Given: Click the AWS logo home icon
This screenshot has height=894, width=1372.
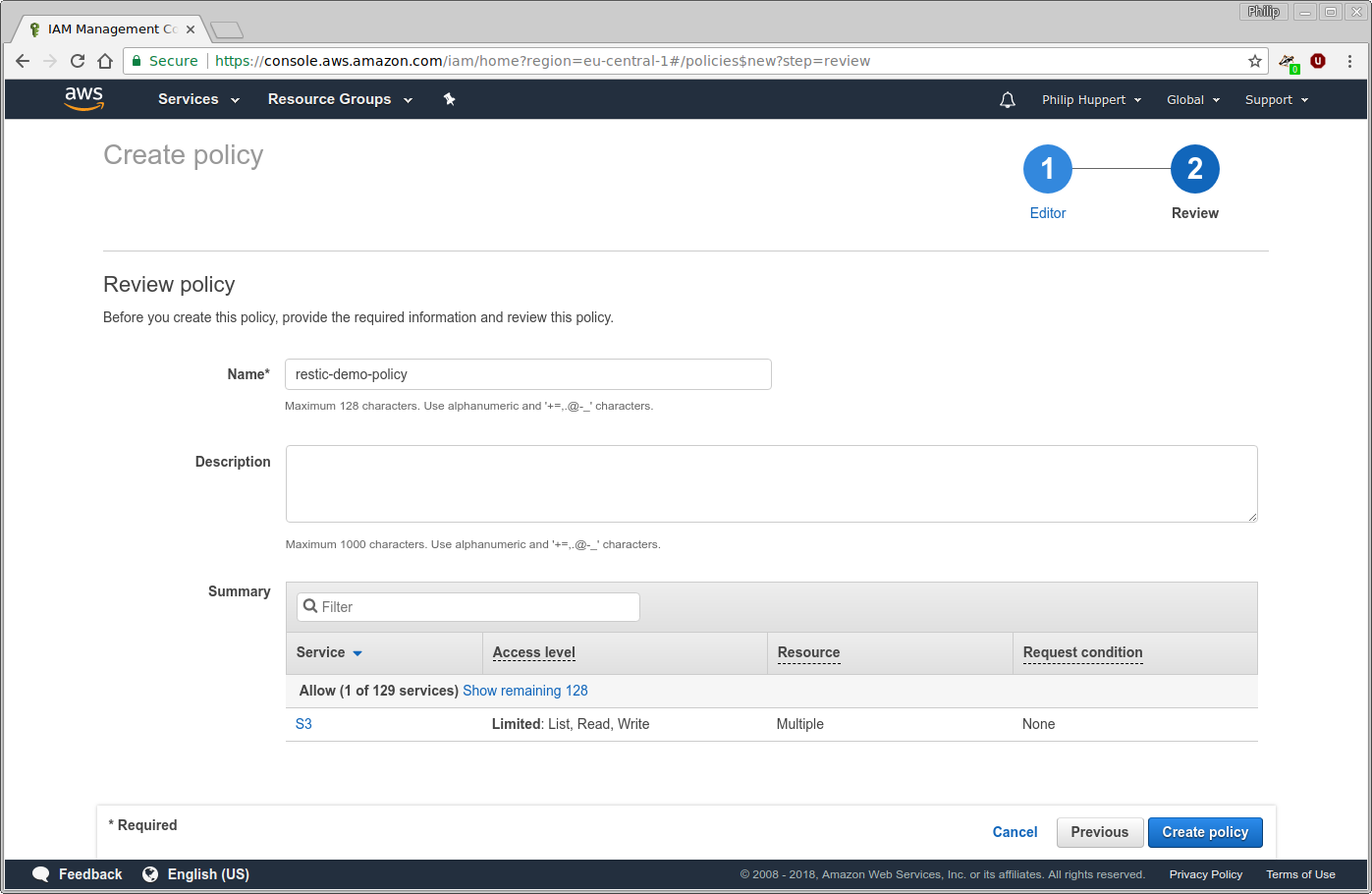Looking at the screenshot, I should pos(83,98).
